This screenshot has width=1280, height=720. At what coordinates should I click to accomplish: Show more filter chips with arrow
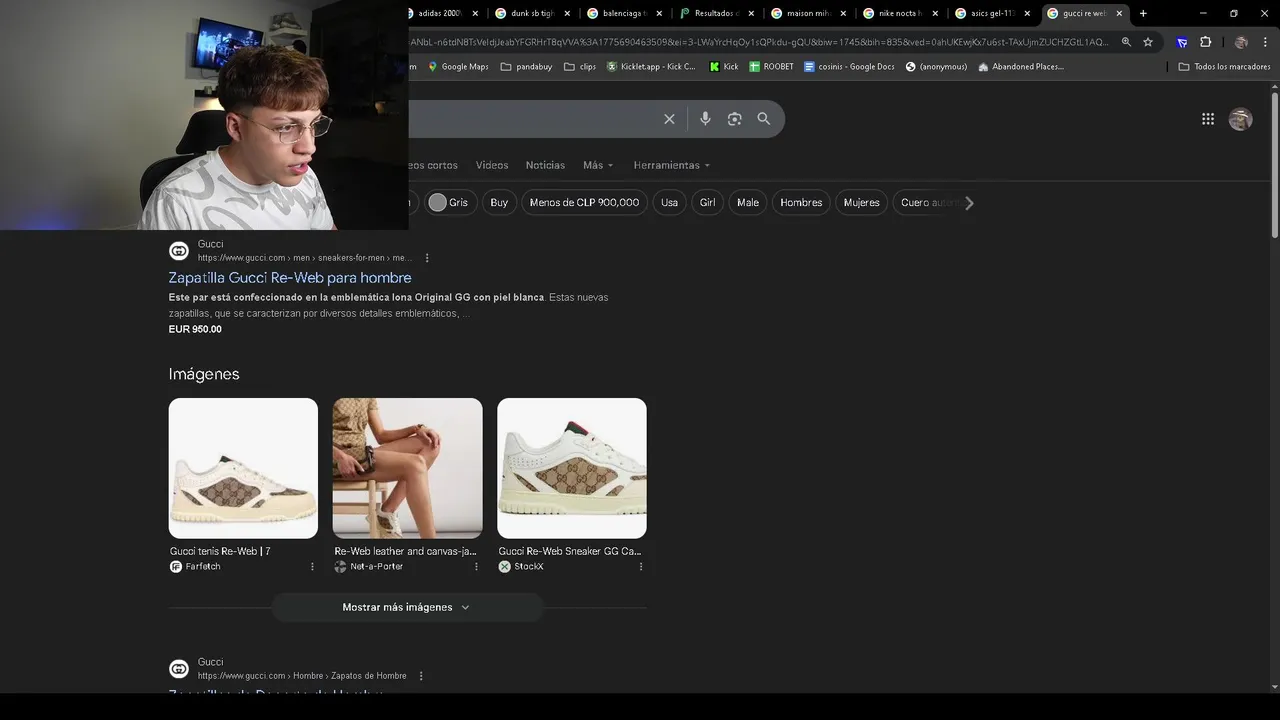coord(968,203)
